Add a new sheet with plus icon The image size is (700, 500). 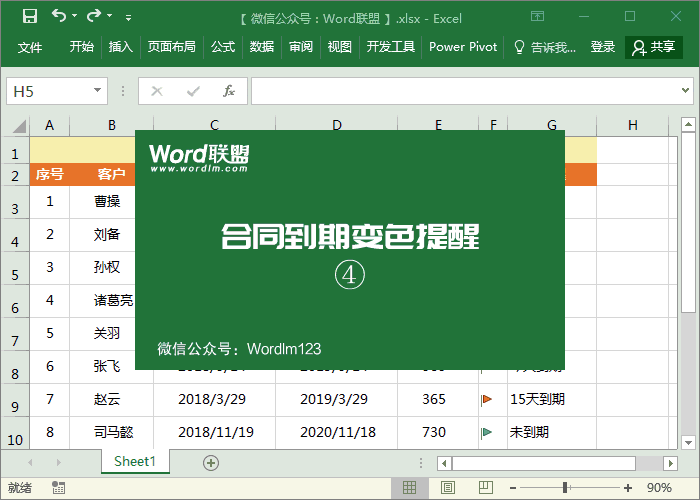click(210, 462)
